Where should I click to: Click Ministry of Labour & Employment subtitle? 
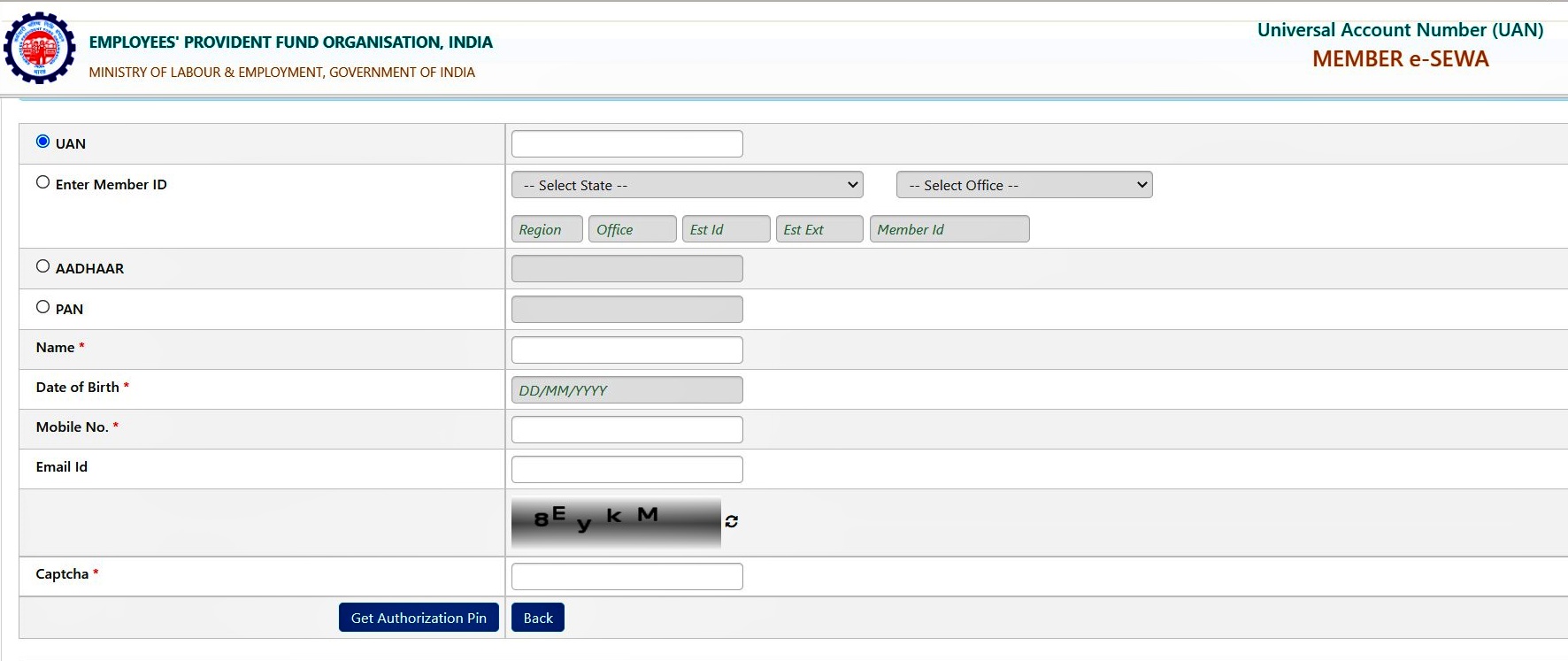pyautogui.click(x=282, y=73)
